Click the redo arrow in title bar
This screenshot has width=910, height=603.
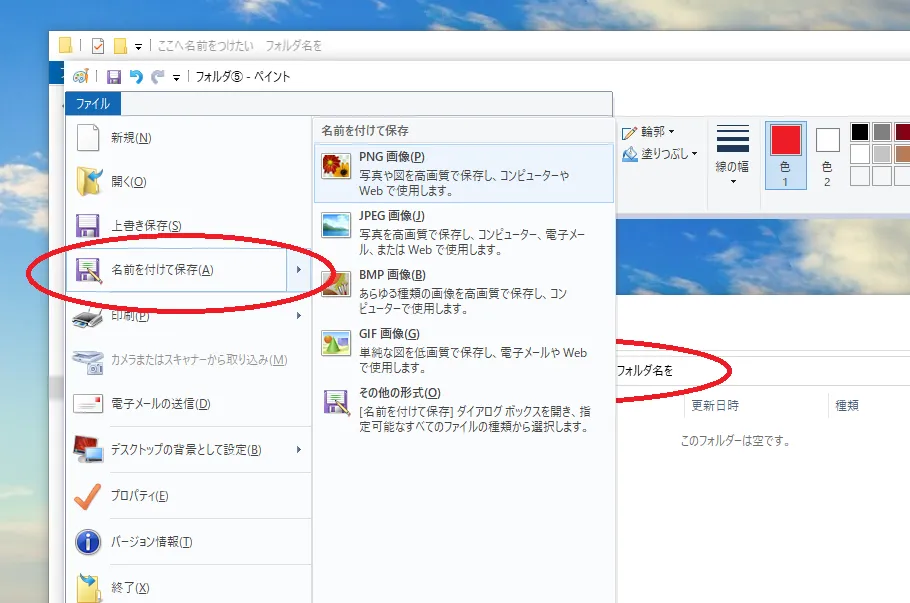157,77
